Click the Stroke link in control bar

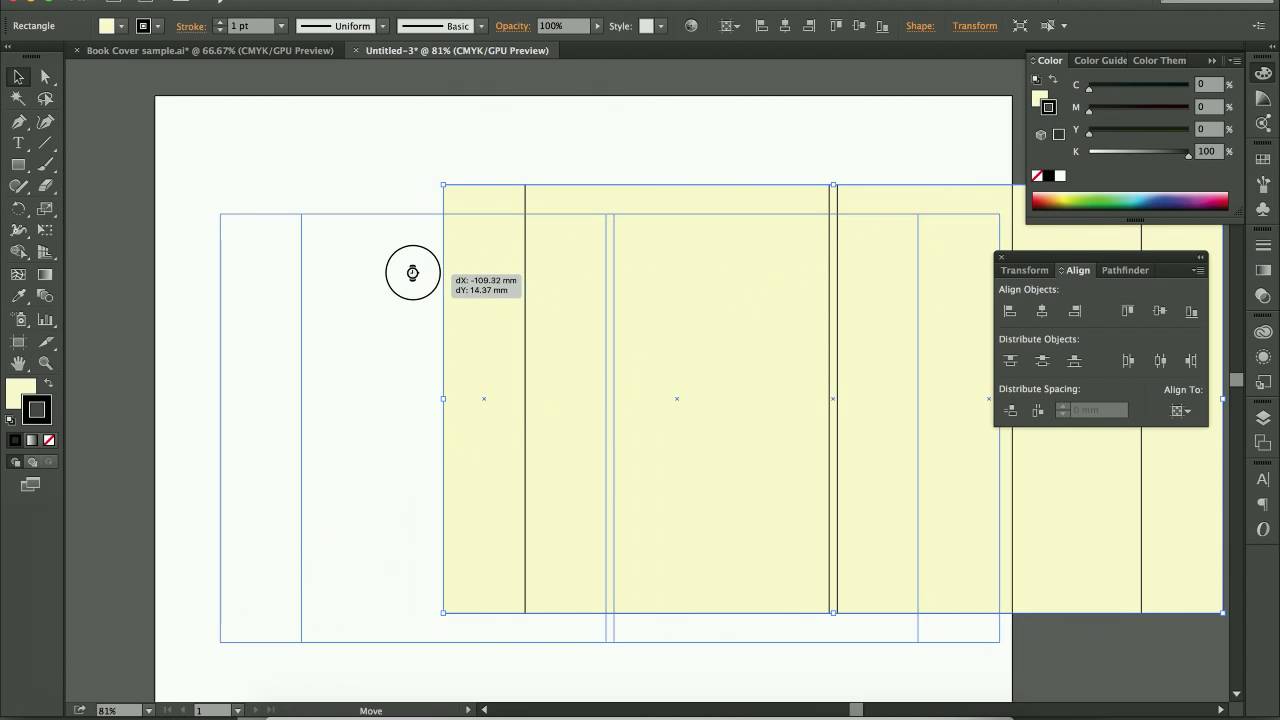coord(191,26)
